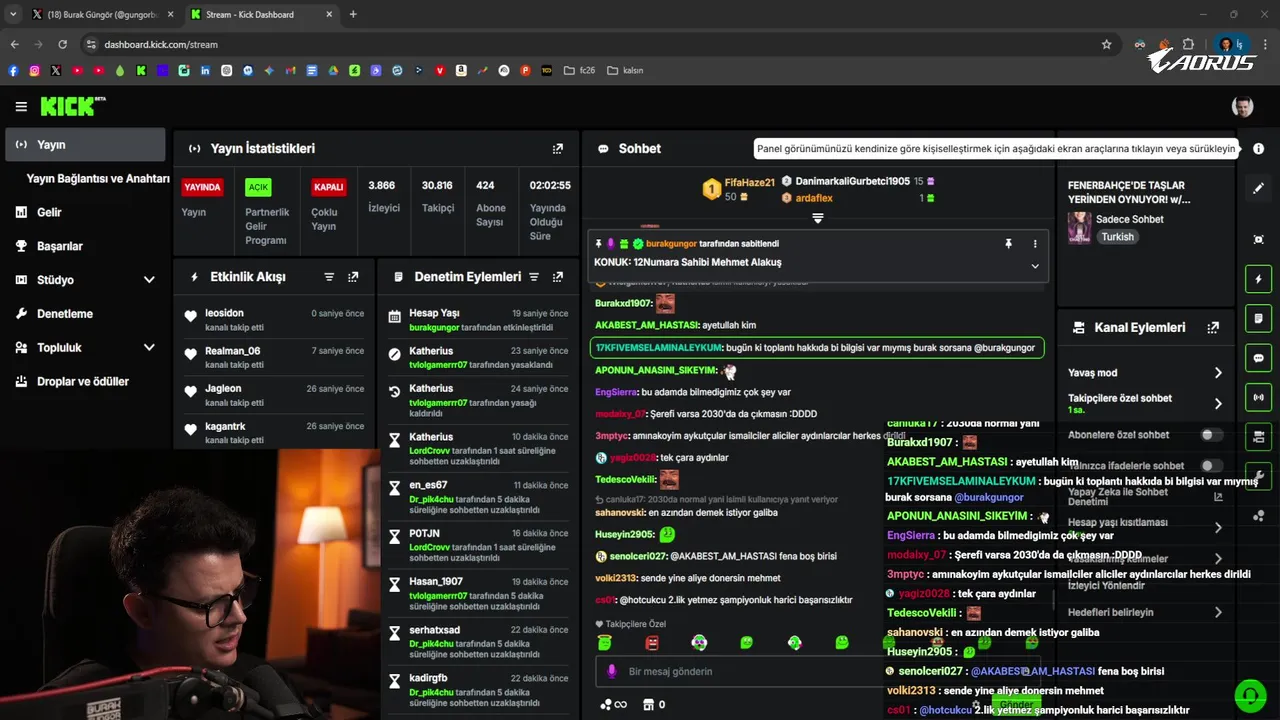Viewport: 1280px width, 720px height.
Task: Click FifaHaze21 in the leaderboard
Action: click(749, 182)
